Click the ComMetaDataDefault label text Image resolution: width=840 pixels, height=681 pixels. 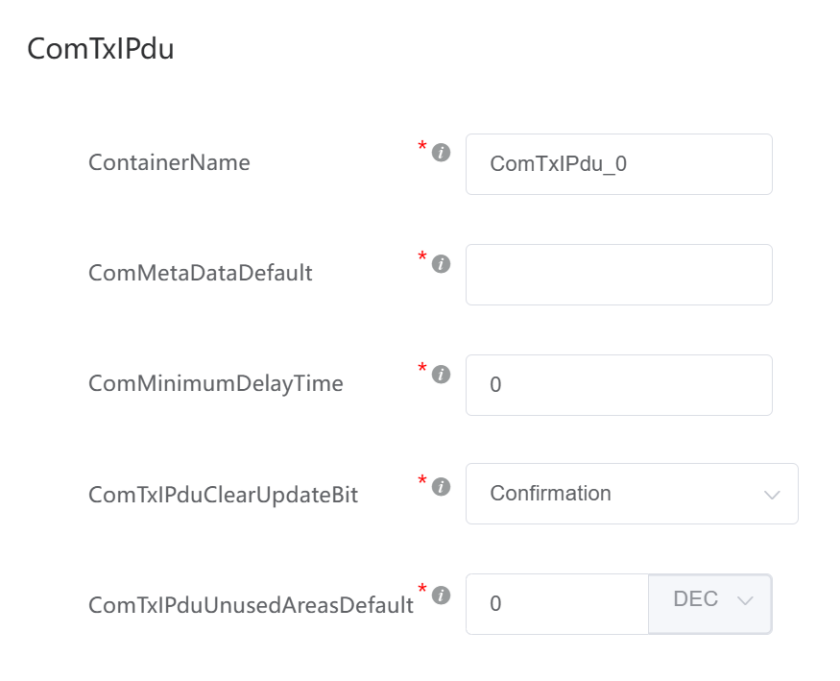point(200,273)
